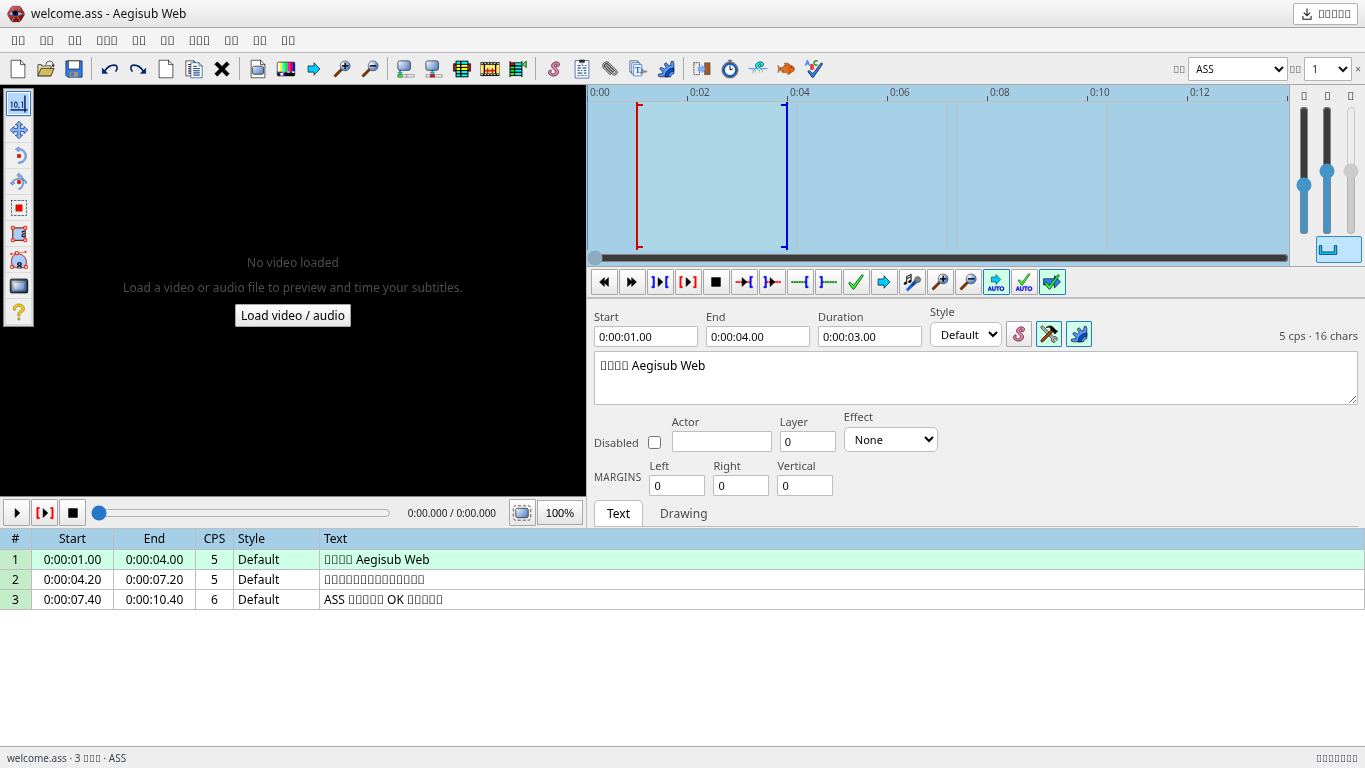Open translation assistant fish icon
This screenshot has width=1365, height=768.
[x=785, y=69]
